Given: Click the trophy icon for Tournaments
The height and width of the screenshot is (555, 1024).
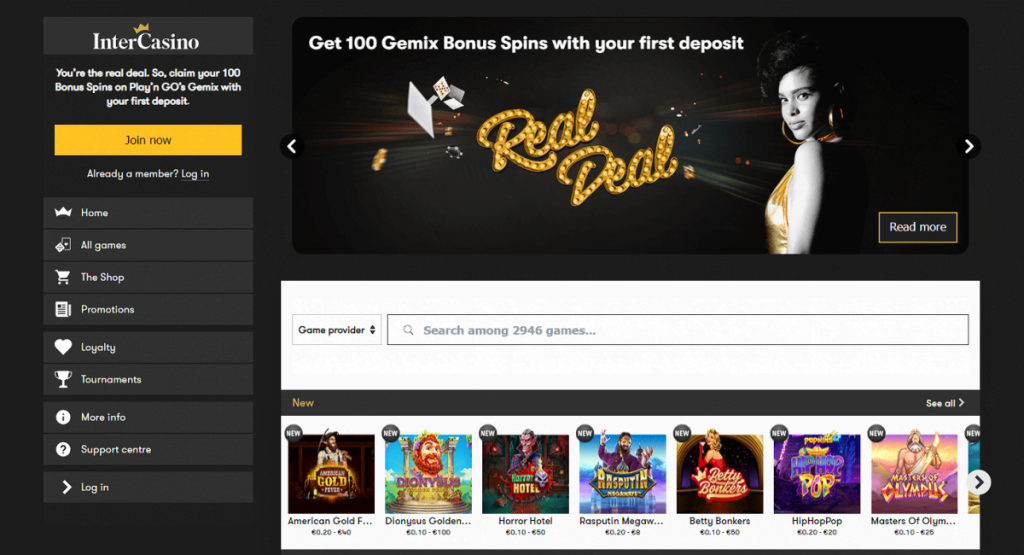Looking at the screenshot, I should pyautogui.click(x=63, y=379).
